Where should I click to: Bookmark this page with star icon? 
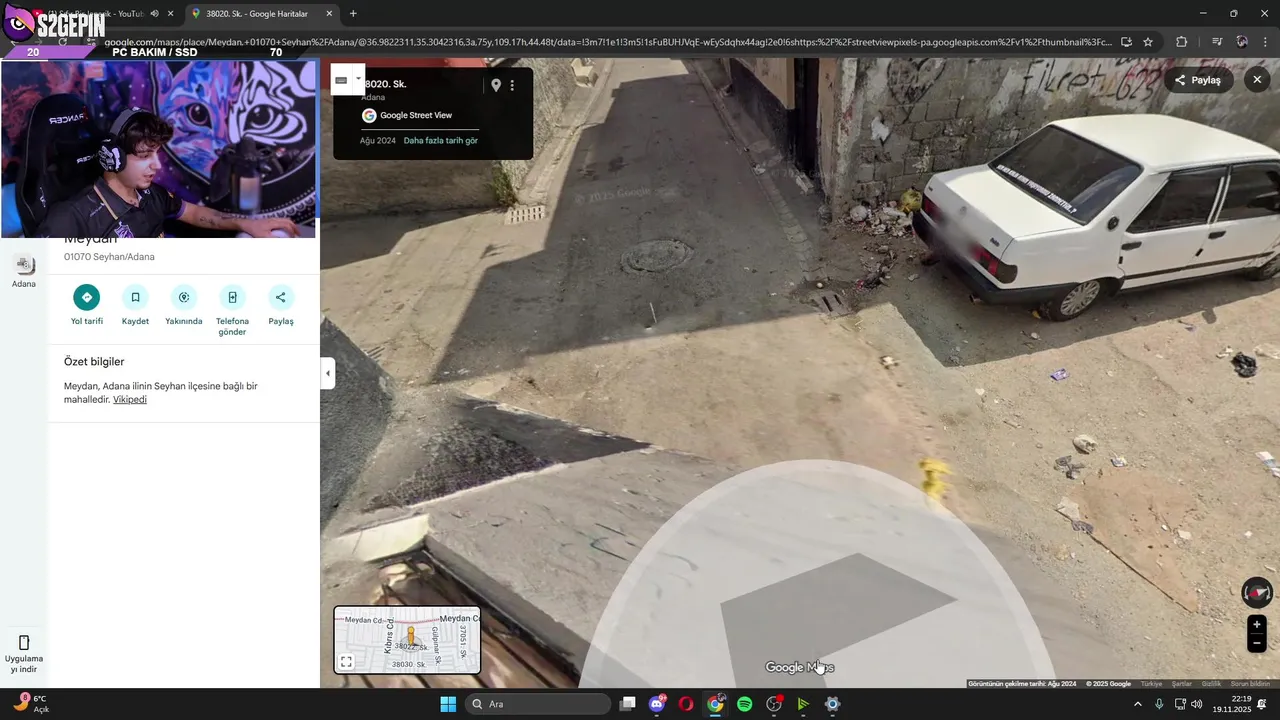(x=1148, y=42)
